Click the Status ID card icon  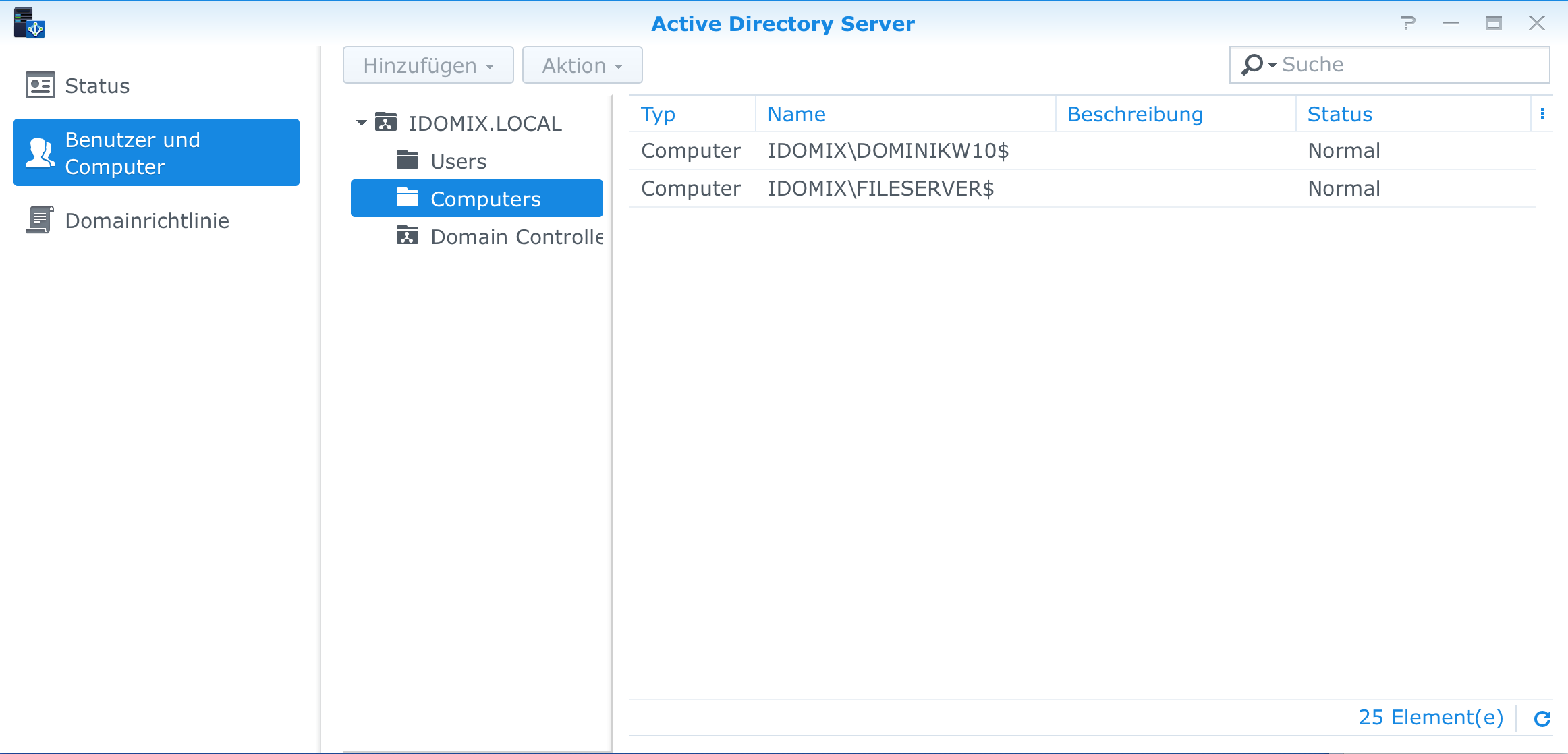(40, 86)
